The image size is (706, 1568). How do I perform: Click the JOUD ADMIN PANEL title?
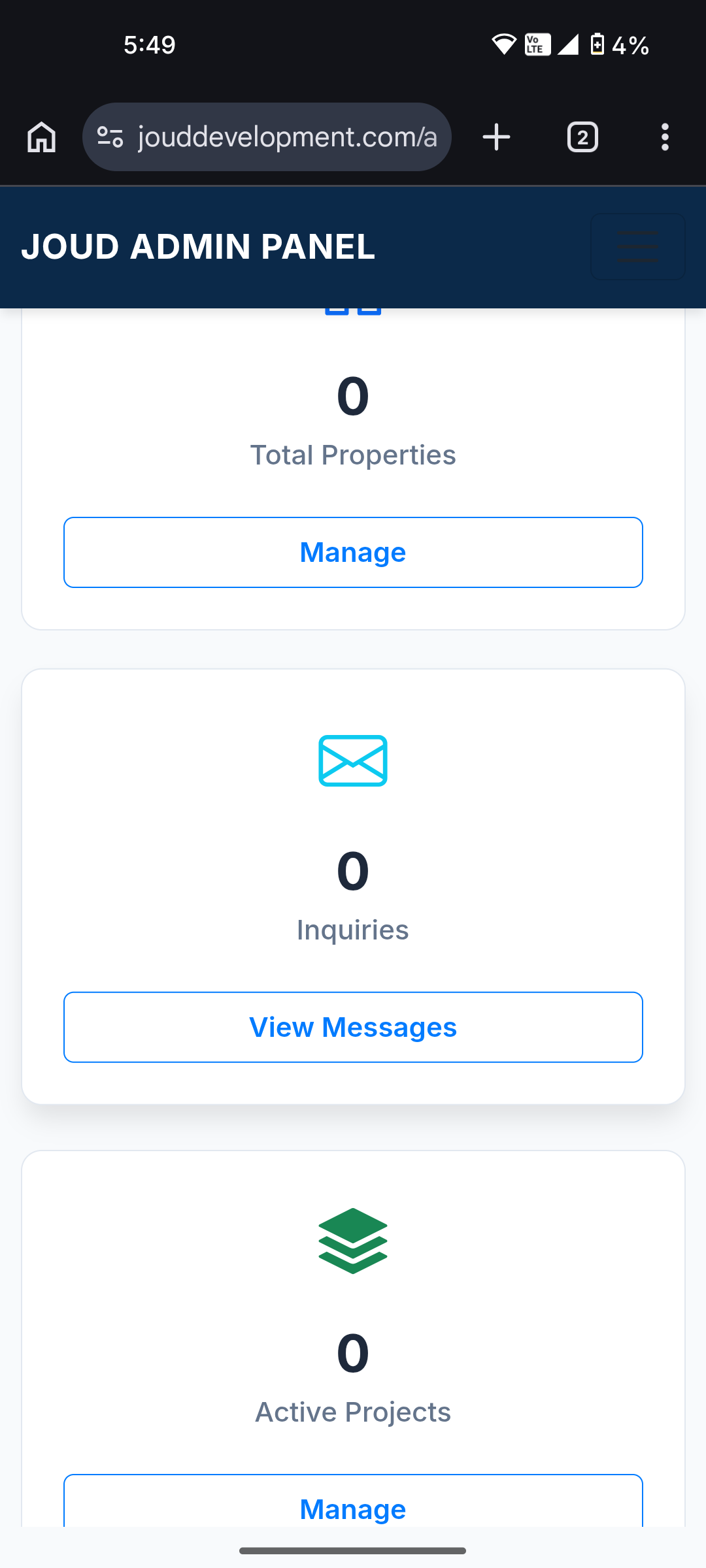(x=198, y=247)
